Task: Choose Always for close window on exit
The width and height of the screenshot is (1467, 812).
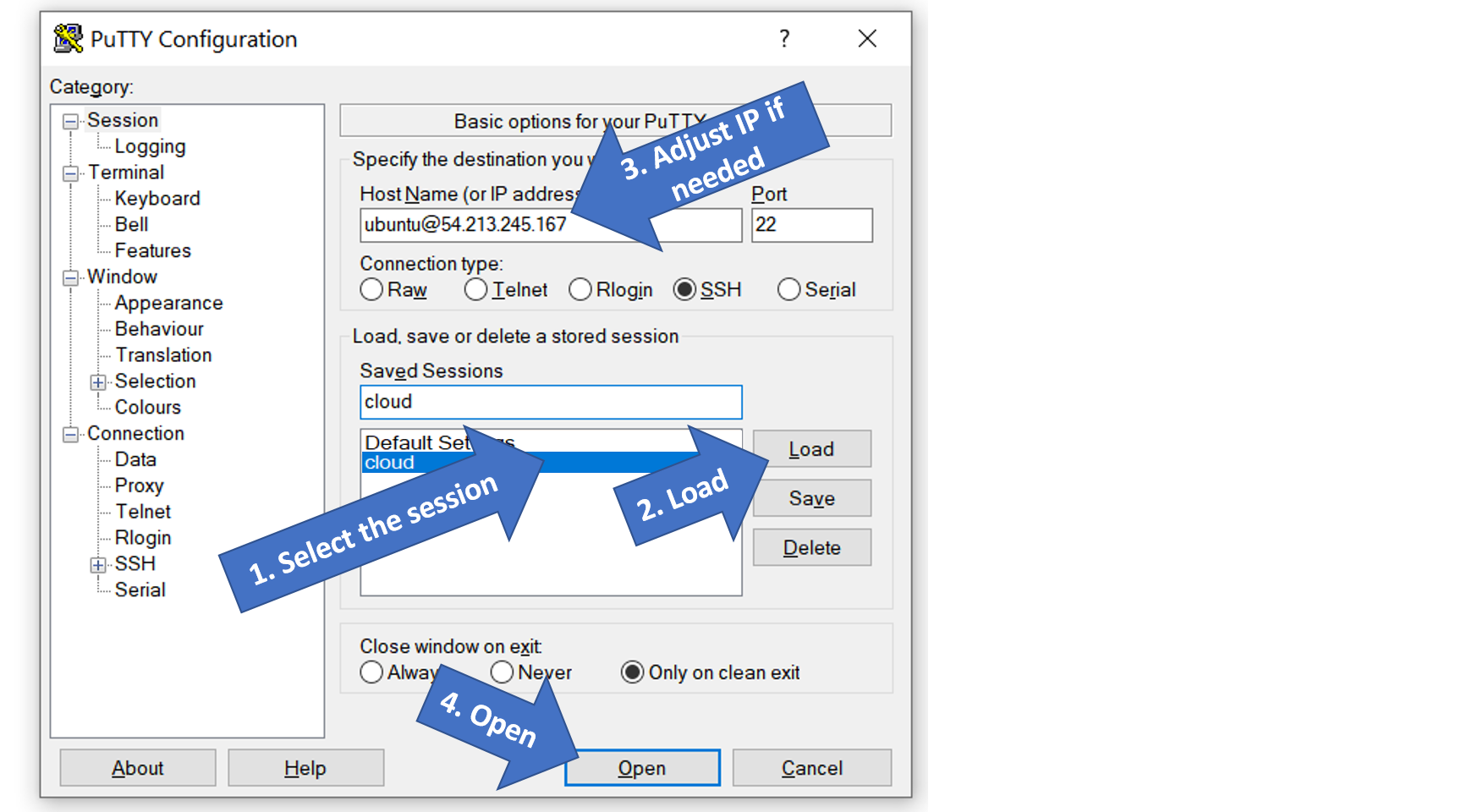Action: pos(371,672)
